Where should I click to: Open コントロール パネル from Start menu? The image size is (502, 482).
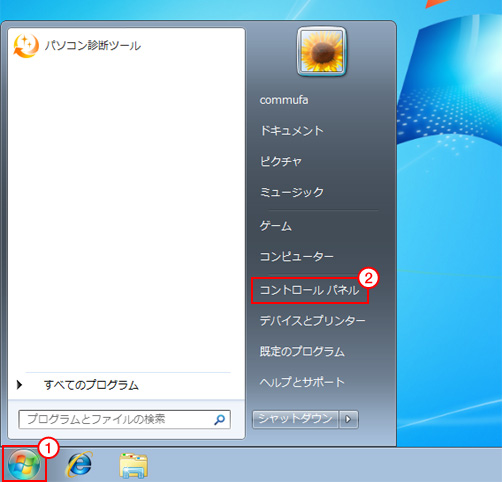coord(310,290)
